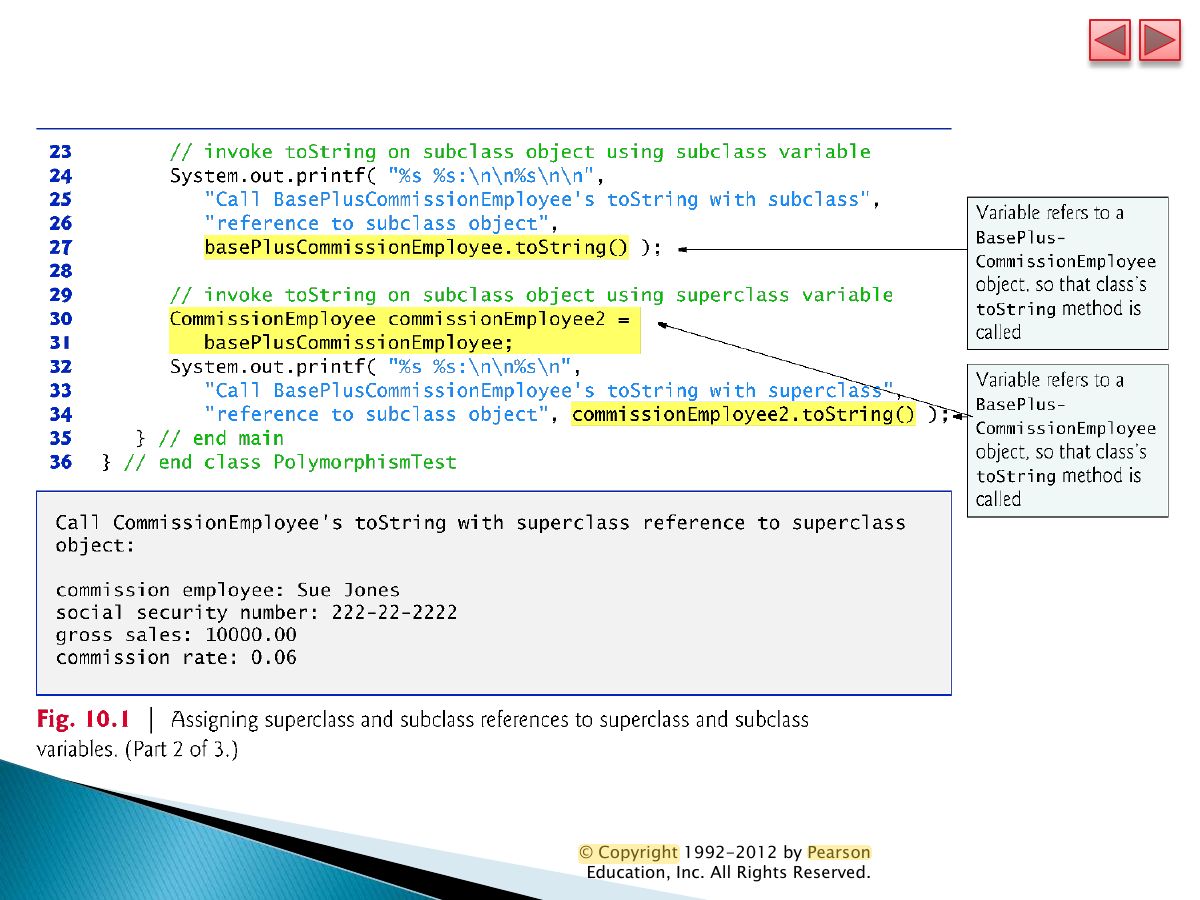Click output 'commission rate: 0.06'

pyautogui.click(x=176, y=657)
